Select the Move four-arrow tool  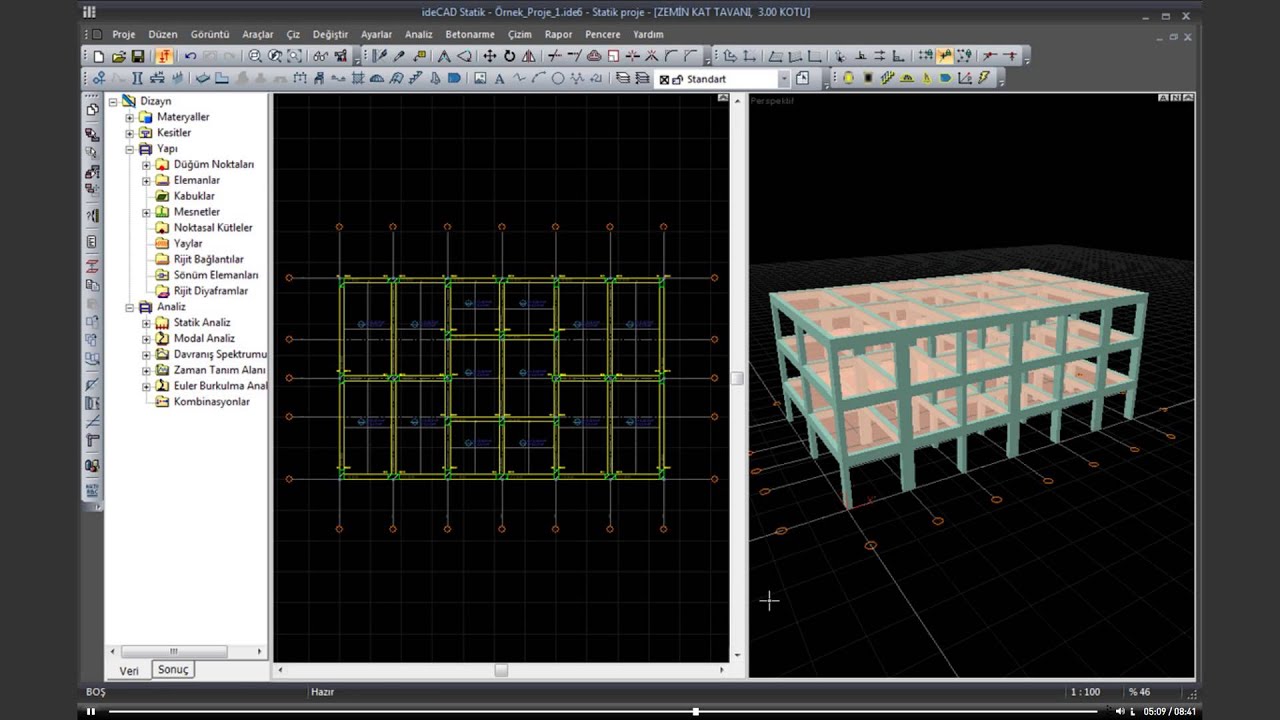[x=489, y=57]
